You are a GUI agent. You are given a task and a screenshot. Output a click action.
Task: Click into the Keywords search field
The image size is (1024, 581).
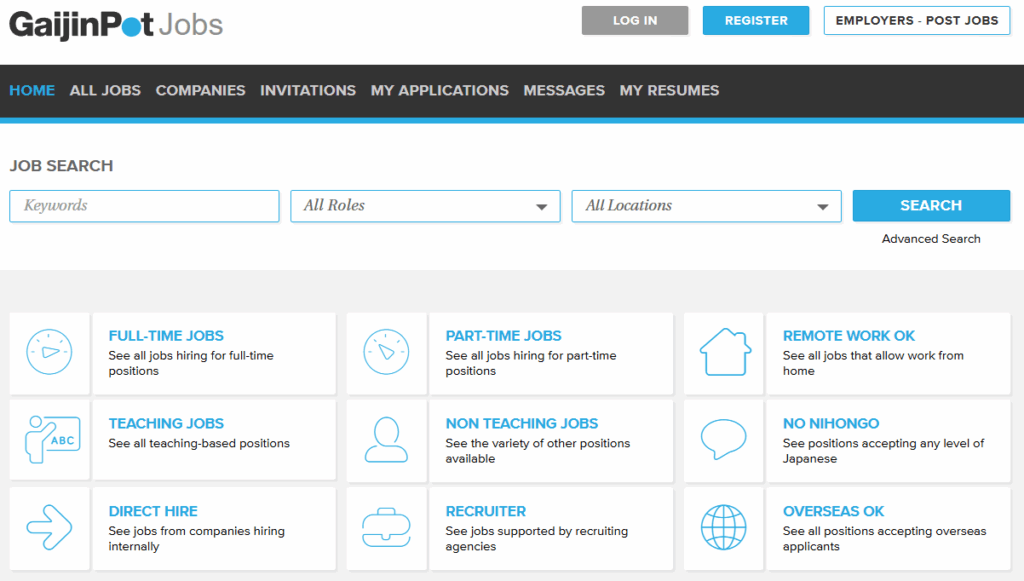pos(144,206)
